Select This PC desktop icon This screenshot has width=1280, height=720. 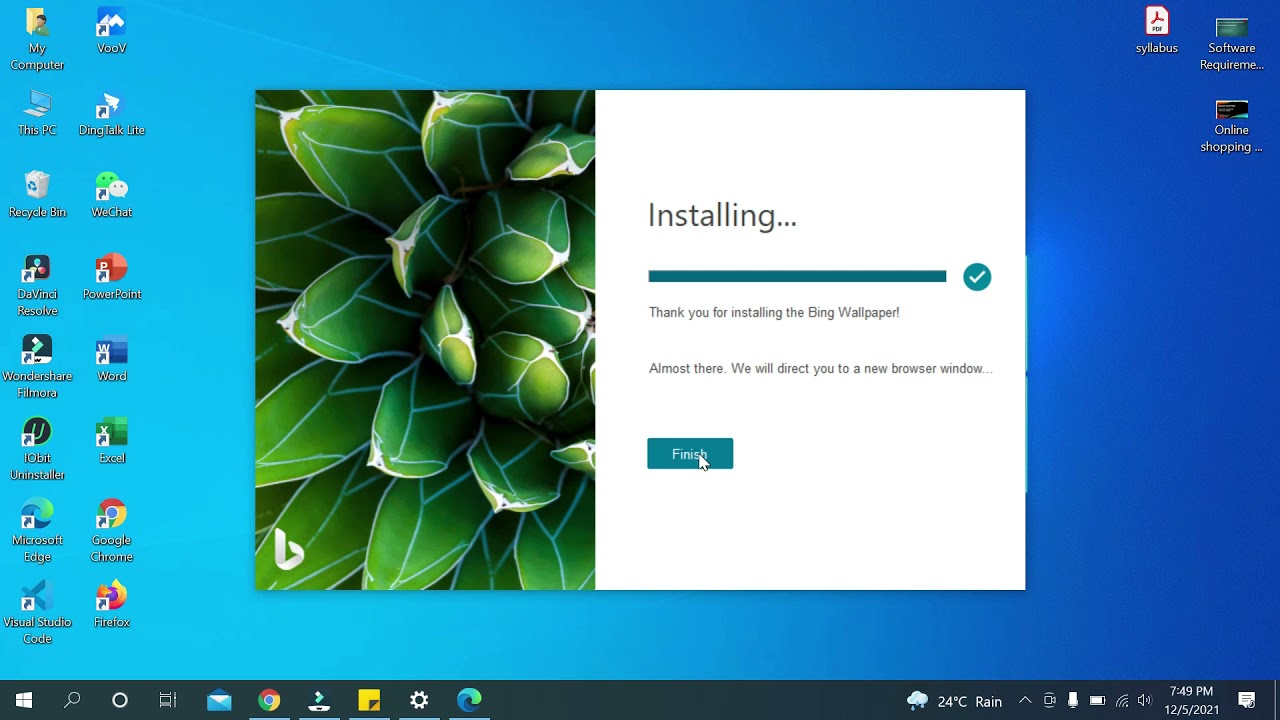(37, 113)
